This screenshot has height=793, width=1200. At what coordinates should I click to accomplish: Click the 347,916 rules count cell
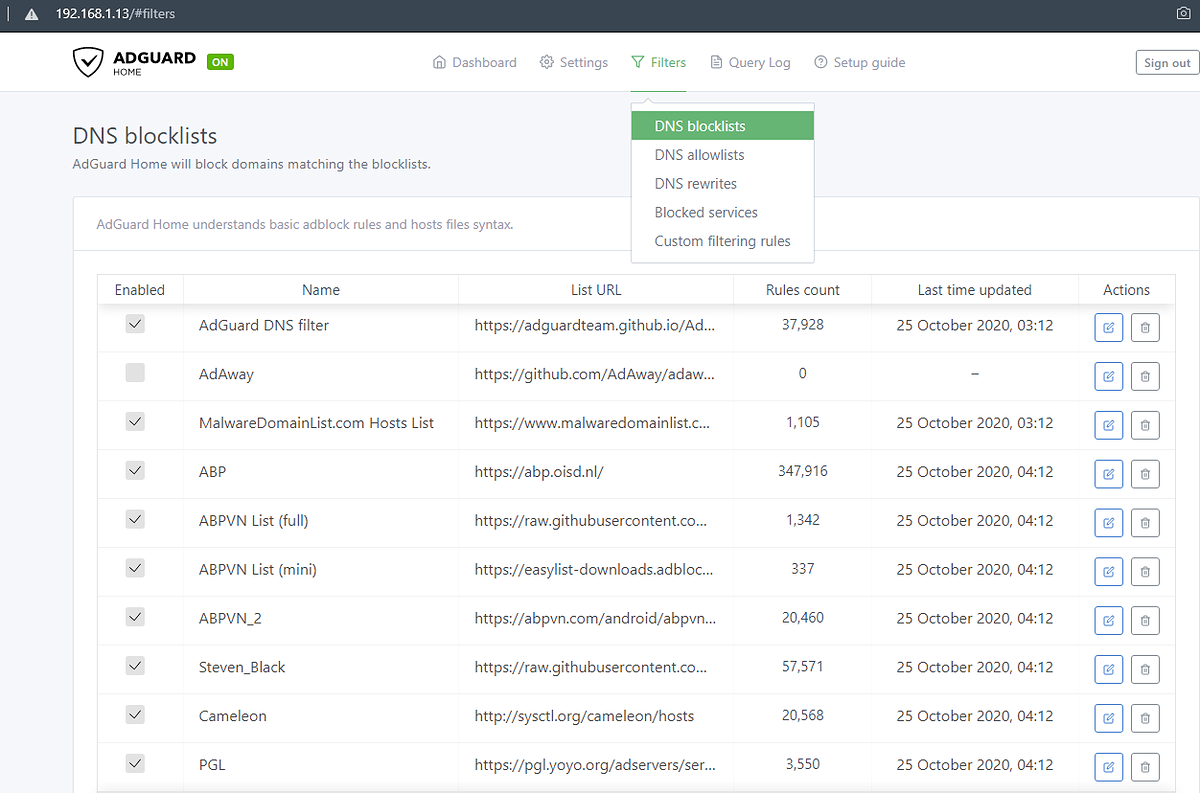click(803, 470)
